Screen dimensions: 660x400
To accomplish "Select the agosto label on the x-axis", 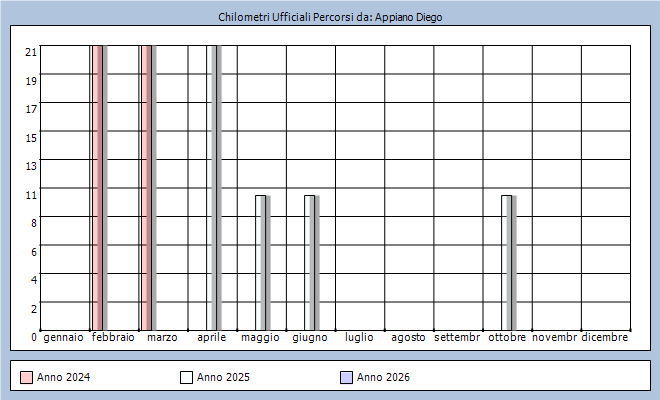I will pos(408,338).
